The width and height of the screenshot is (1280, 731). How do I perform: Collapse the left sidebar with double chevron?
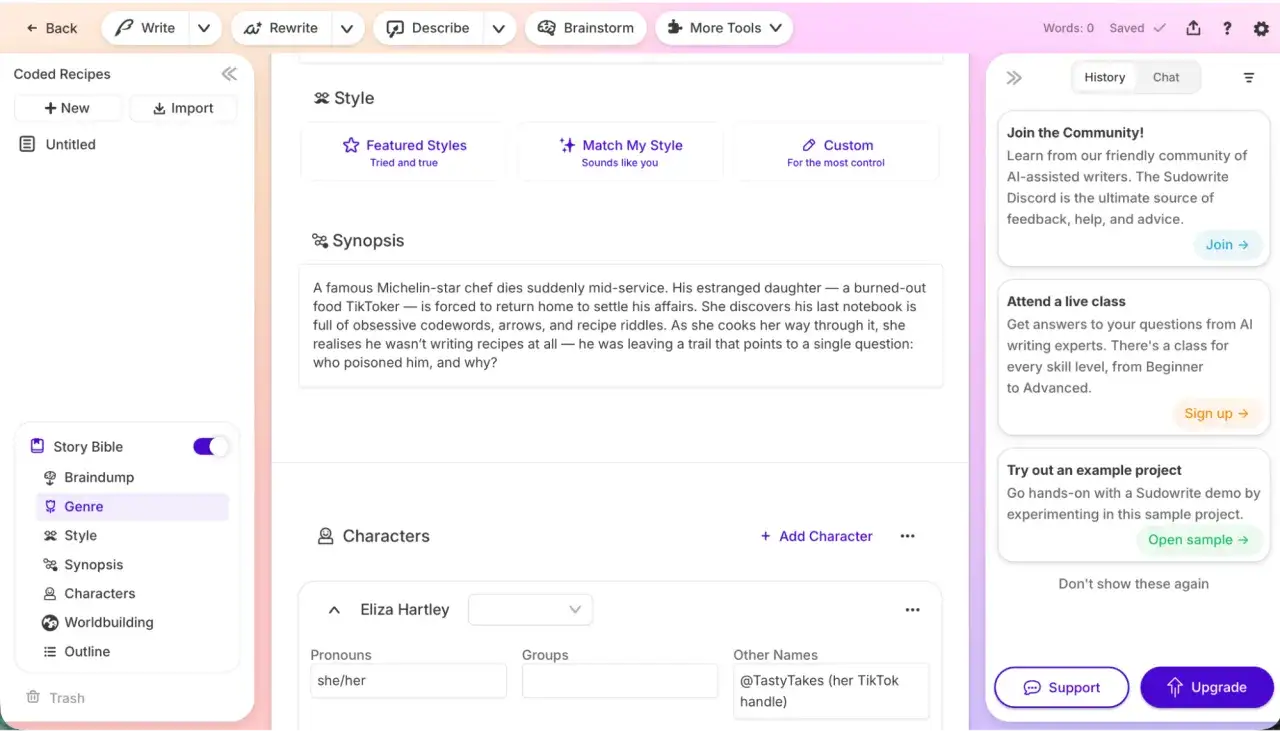tap(229, 74)
